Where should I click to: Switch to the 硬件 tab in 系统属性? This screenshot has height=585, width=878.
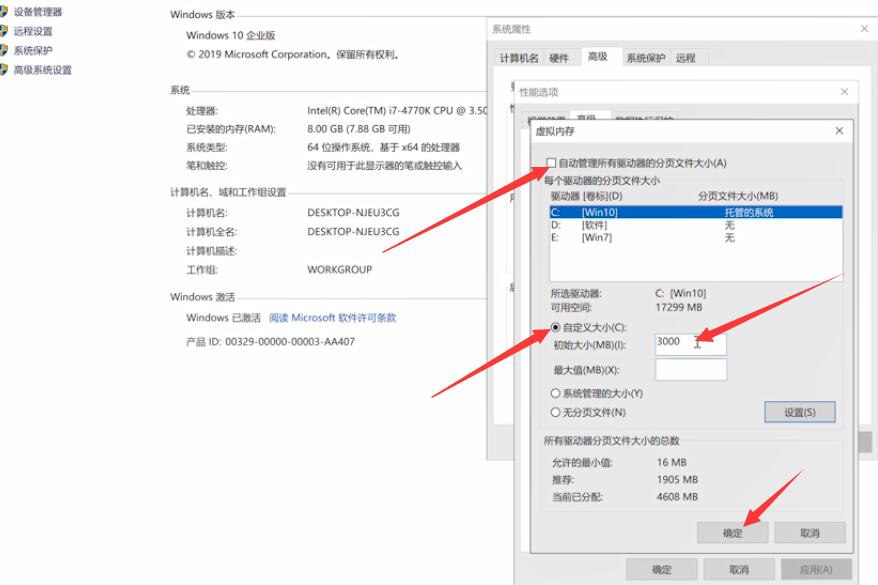click(559, 58)
